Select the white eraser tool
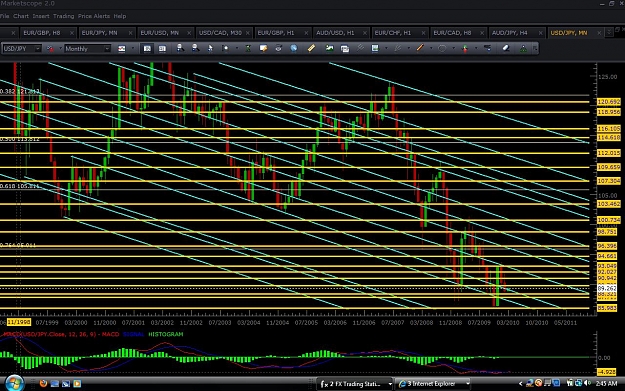Image resolution: width=625 pixels, height=391 pixels. [506, 48]
